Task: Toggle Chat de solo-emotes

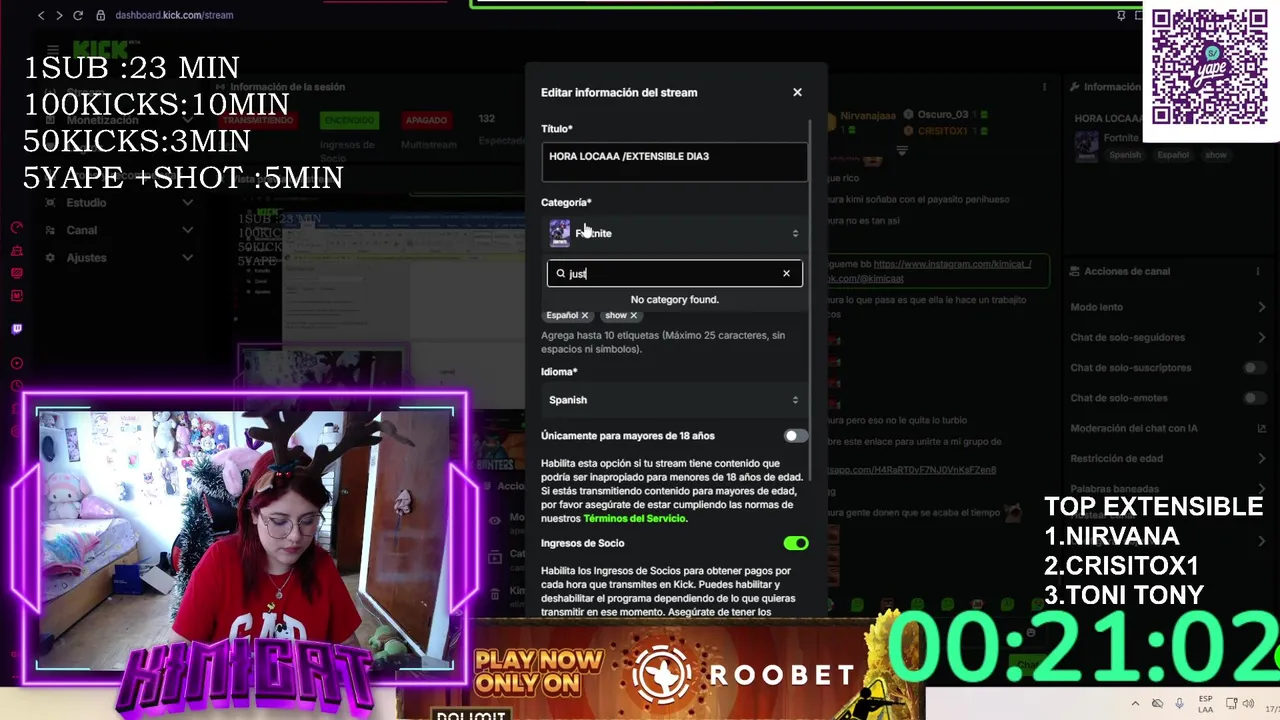Action: click(x=1253, y=398)
